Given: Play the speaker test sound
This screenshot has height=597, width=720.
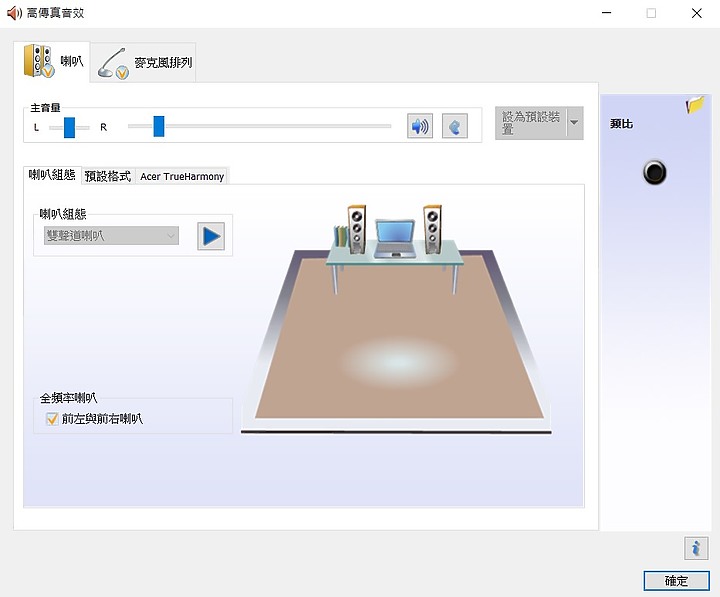Looking at the screenshot, I should 211,236.
